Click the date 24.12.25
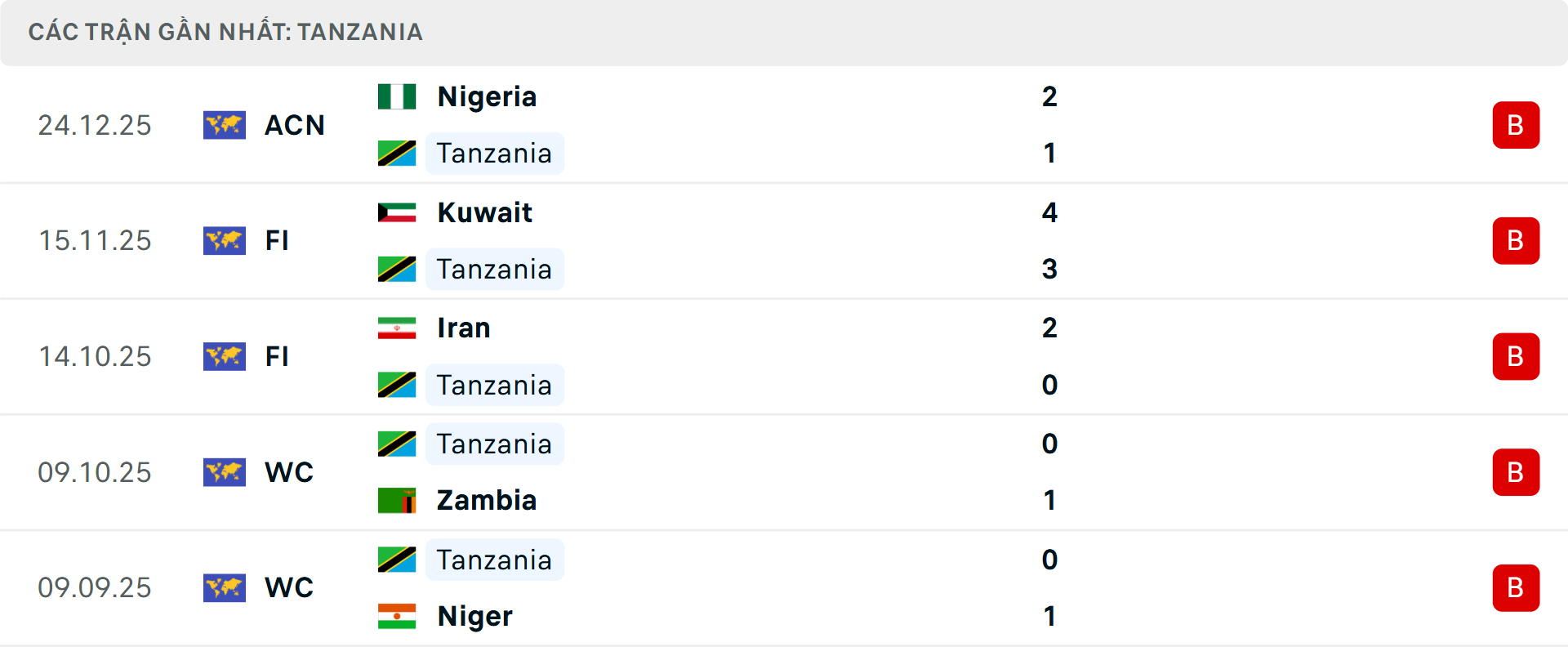Image resolution: width=1568 pixels, height=647 pixels. click(x=95, y=125)
